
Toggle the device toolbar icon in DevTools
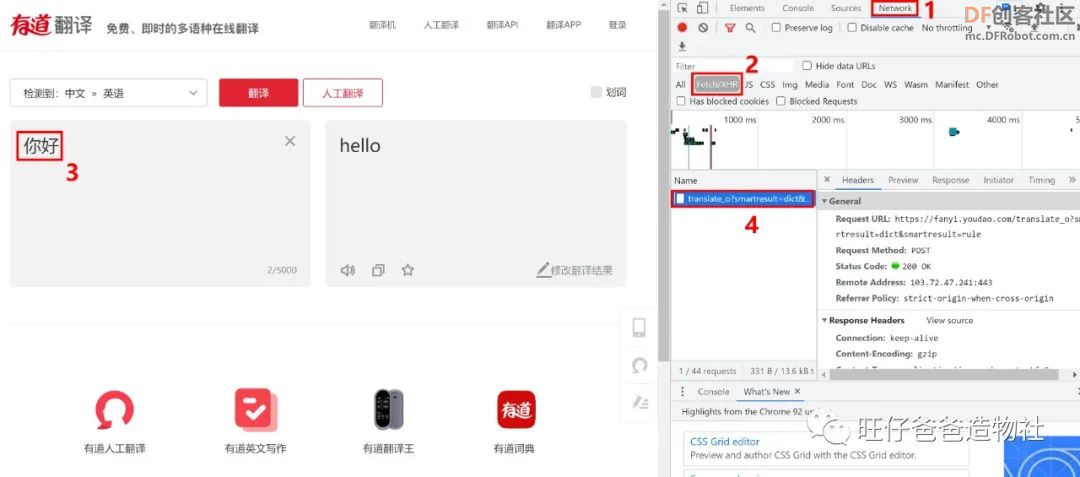702,8
